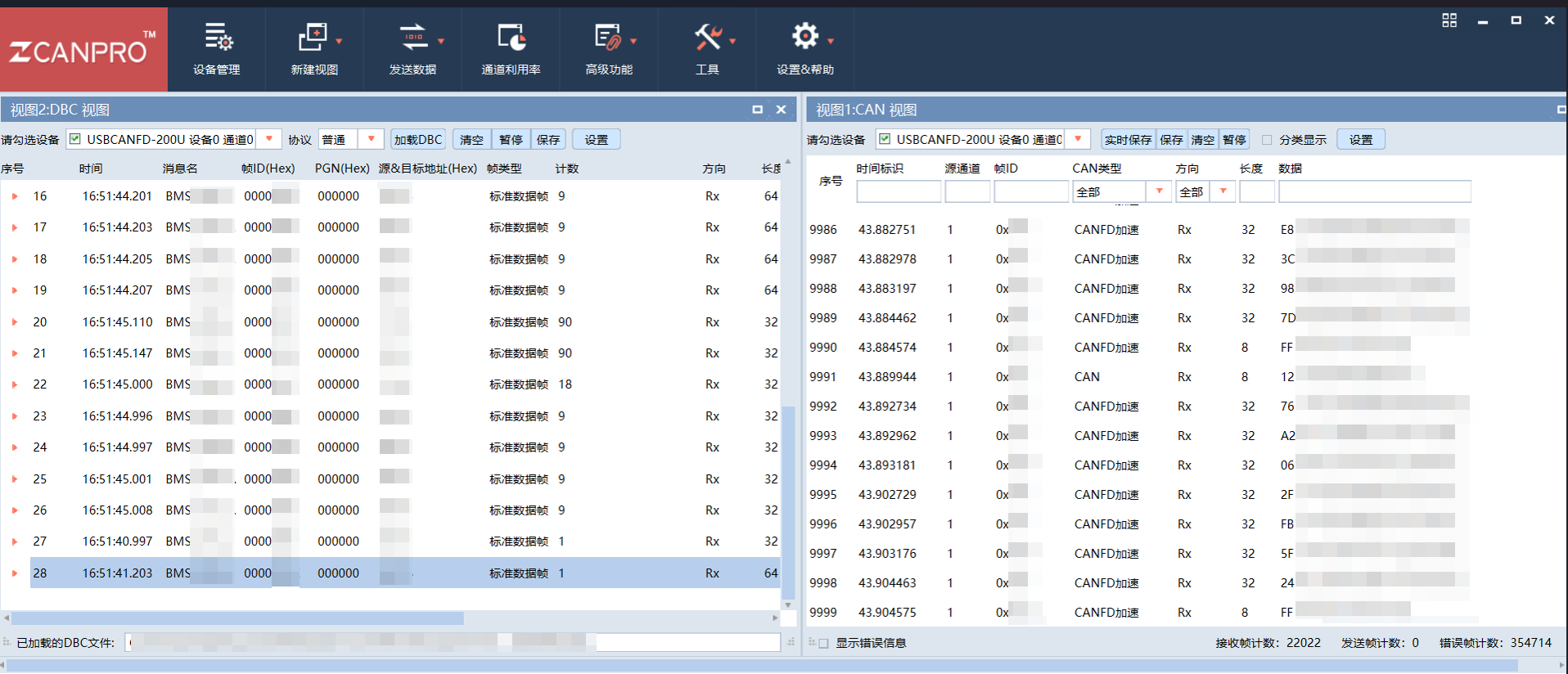Open 高级功能 dropdown arrow
Image resolution: width=1568 pixels, height=674 pixels.
click(633, 40)
